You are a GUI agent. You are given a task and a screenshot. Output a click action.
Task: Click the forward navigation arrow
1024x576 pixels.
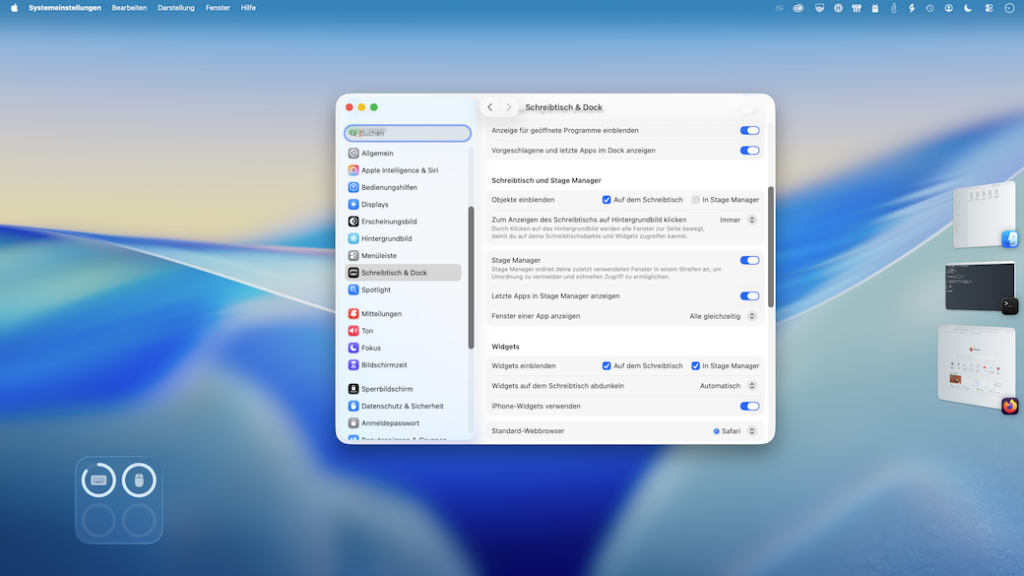[509, 106]
